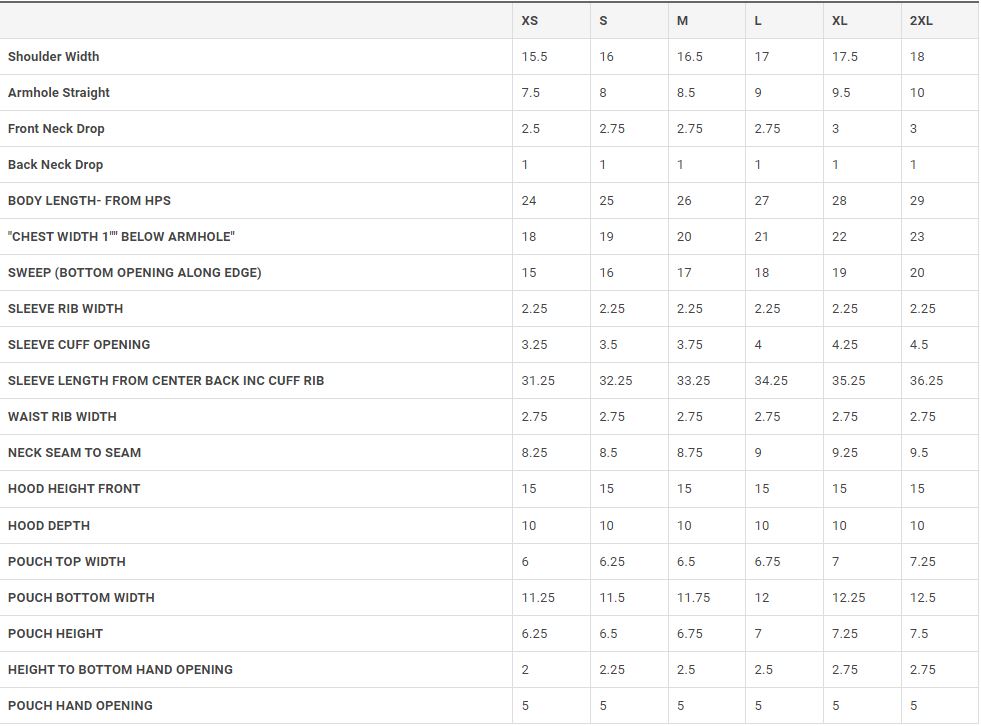Select the POUCH HAND OPENING label
981x726 pixels.
click(80, 706)
